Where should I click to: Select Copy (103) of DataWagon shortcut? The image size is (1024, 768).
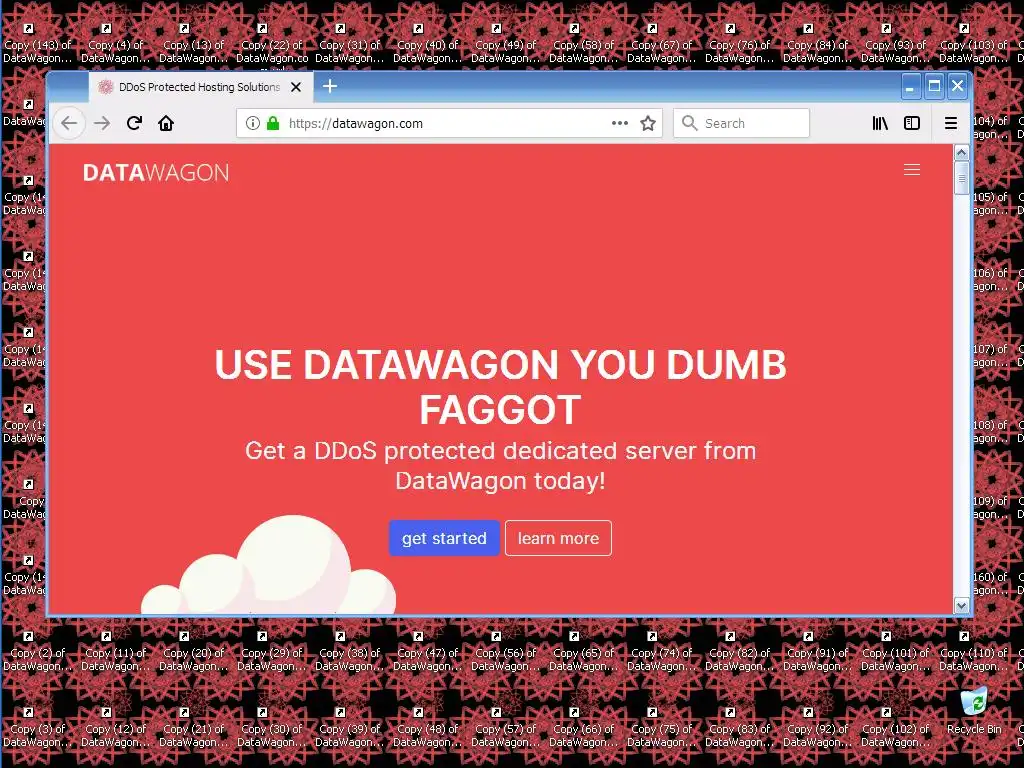[x=973, y=44]
